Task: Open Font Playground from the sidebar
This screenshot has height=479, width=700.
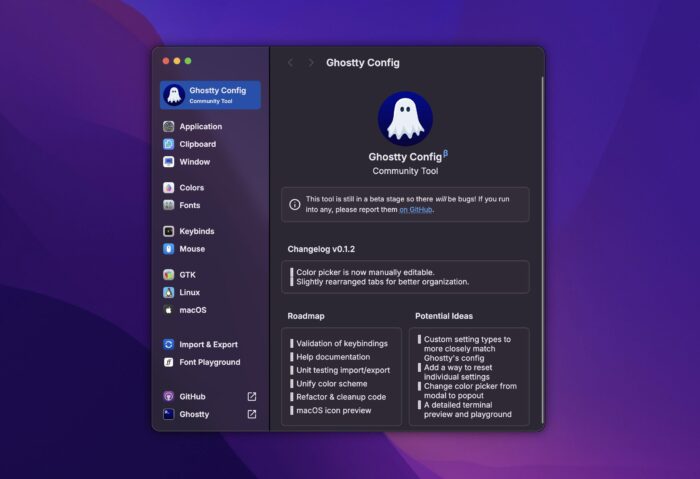Action: pyautogui.click(x=169, y=362)
